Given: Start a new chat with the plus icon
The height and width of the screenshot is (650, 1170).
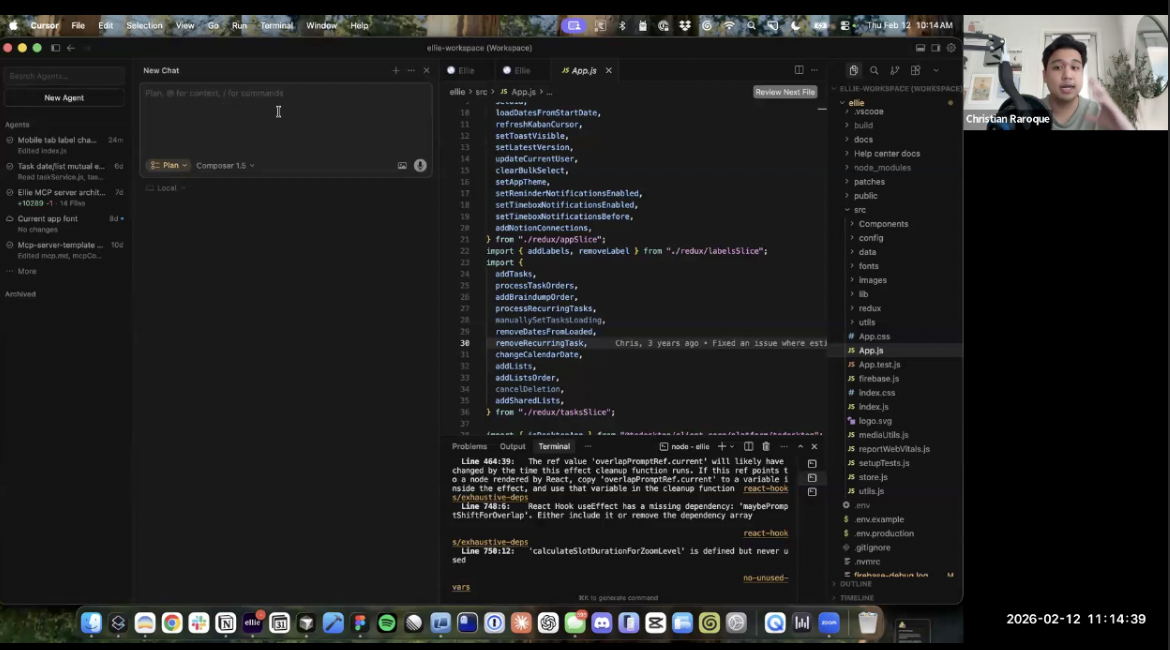Looking at the screenshot, I should pos(396,71).
